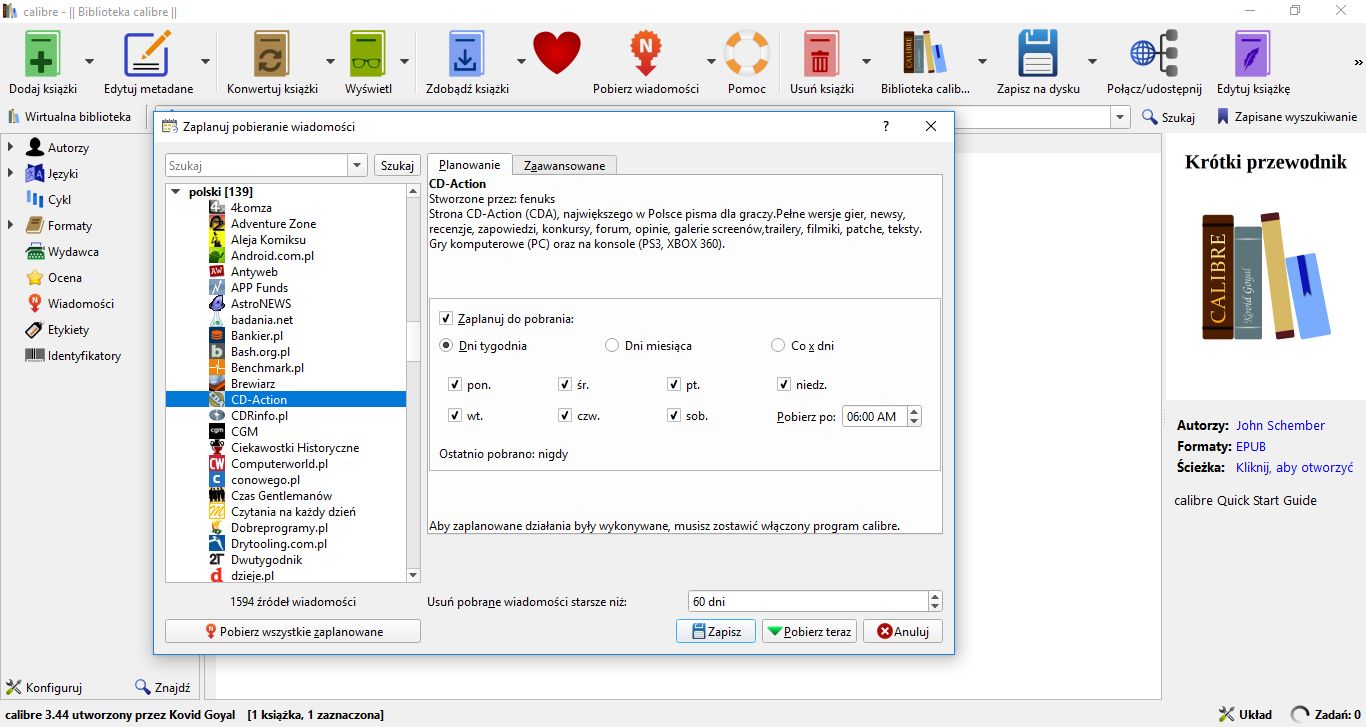Click the Biblioteka calibre icon
1366x727 pixels.
click(x=925, y=53)
